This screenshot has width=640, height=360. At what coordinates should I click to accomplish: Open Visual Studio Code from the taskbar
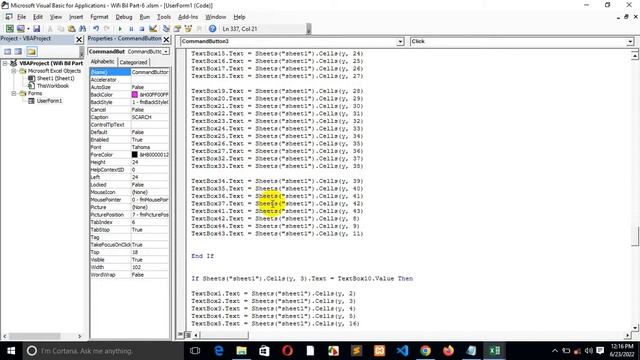click(x=402, y=351)
